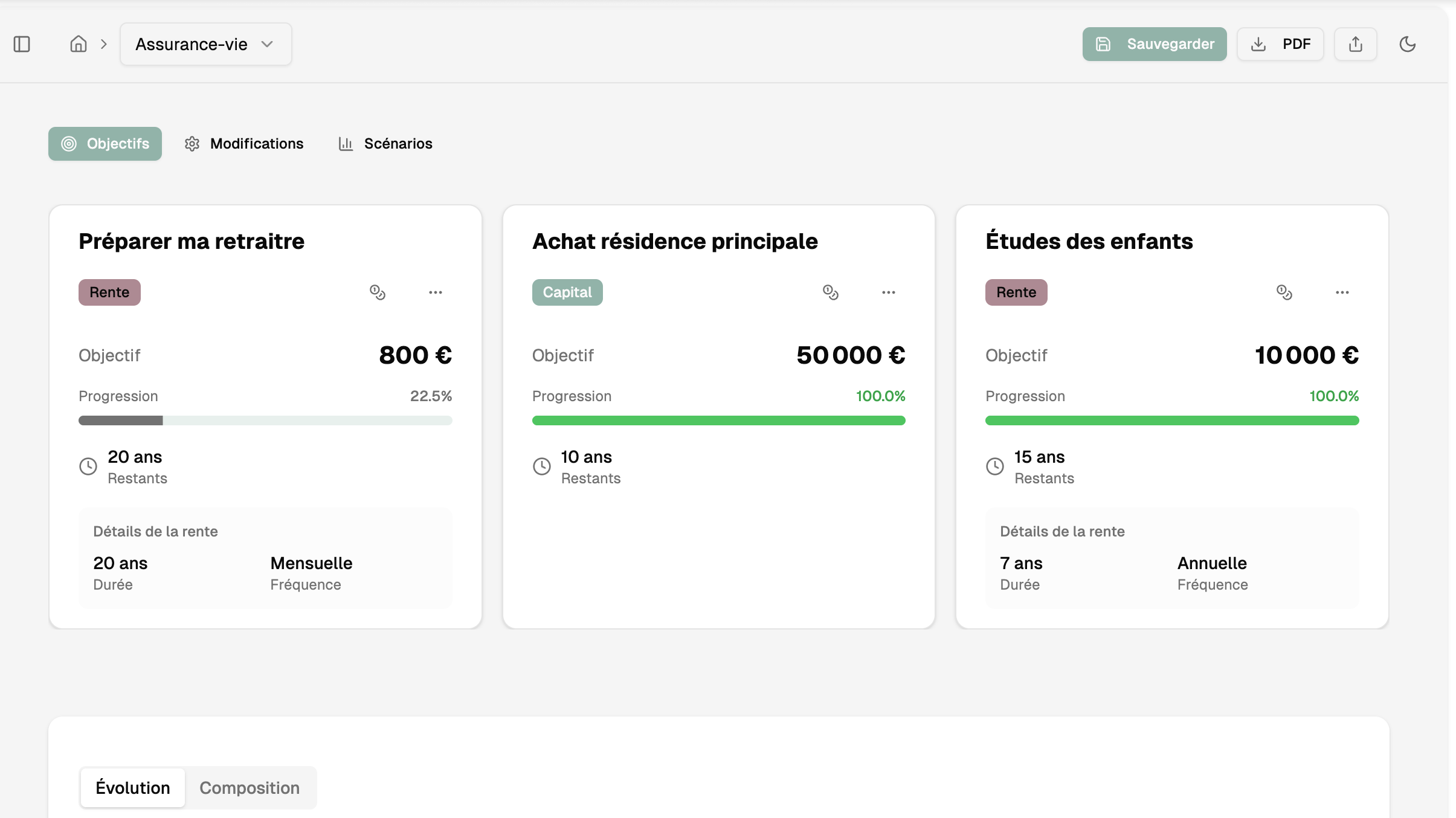The height and width of the screenshot is (818, 1456).
Task: Open more options menu on Études des enfants
Action: click(x=1342, y=292)
